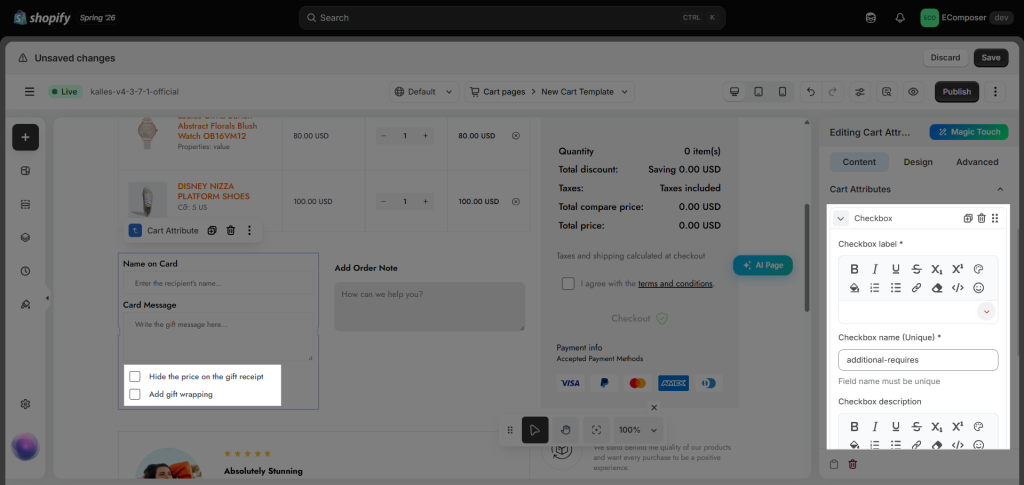Collapse the Cart Attributes section
The height and width of the screenshot is (485, 1024).
(x=999, y=189)
